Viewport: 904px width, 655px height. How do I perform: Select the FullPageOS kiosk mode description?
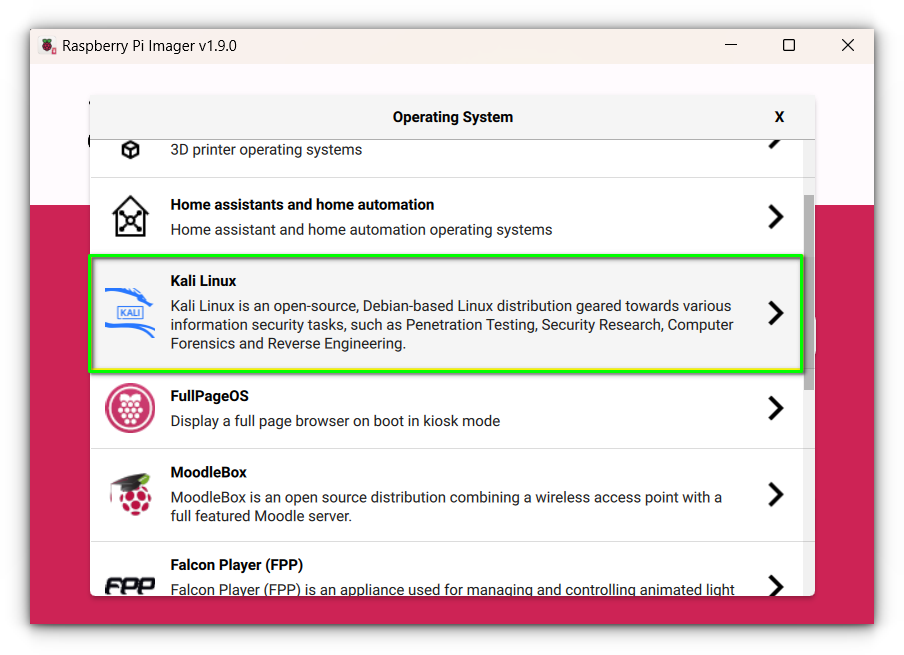coord(335,421)
